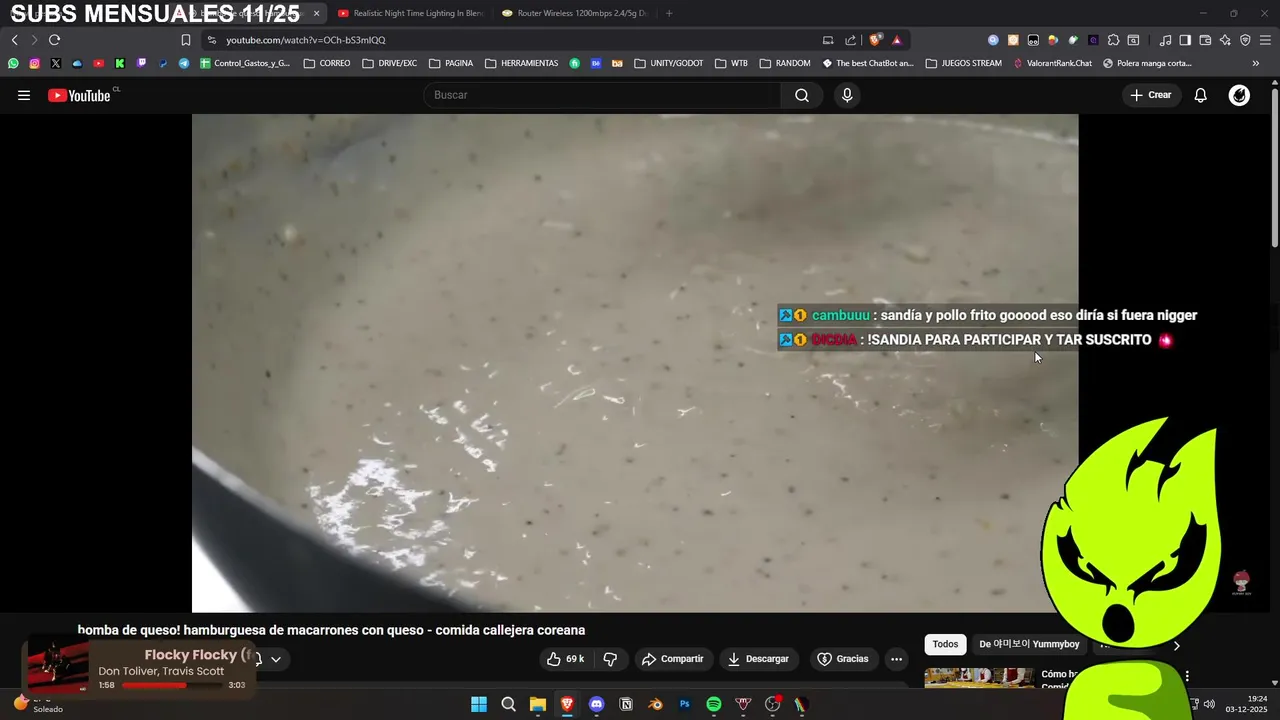Viewport: 1280px width, 720px height.
Task: Open site settings icon in address bar
Action: [x=211, y=40]
